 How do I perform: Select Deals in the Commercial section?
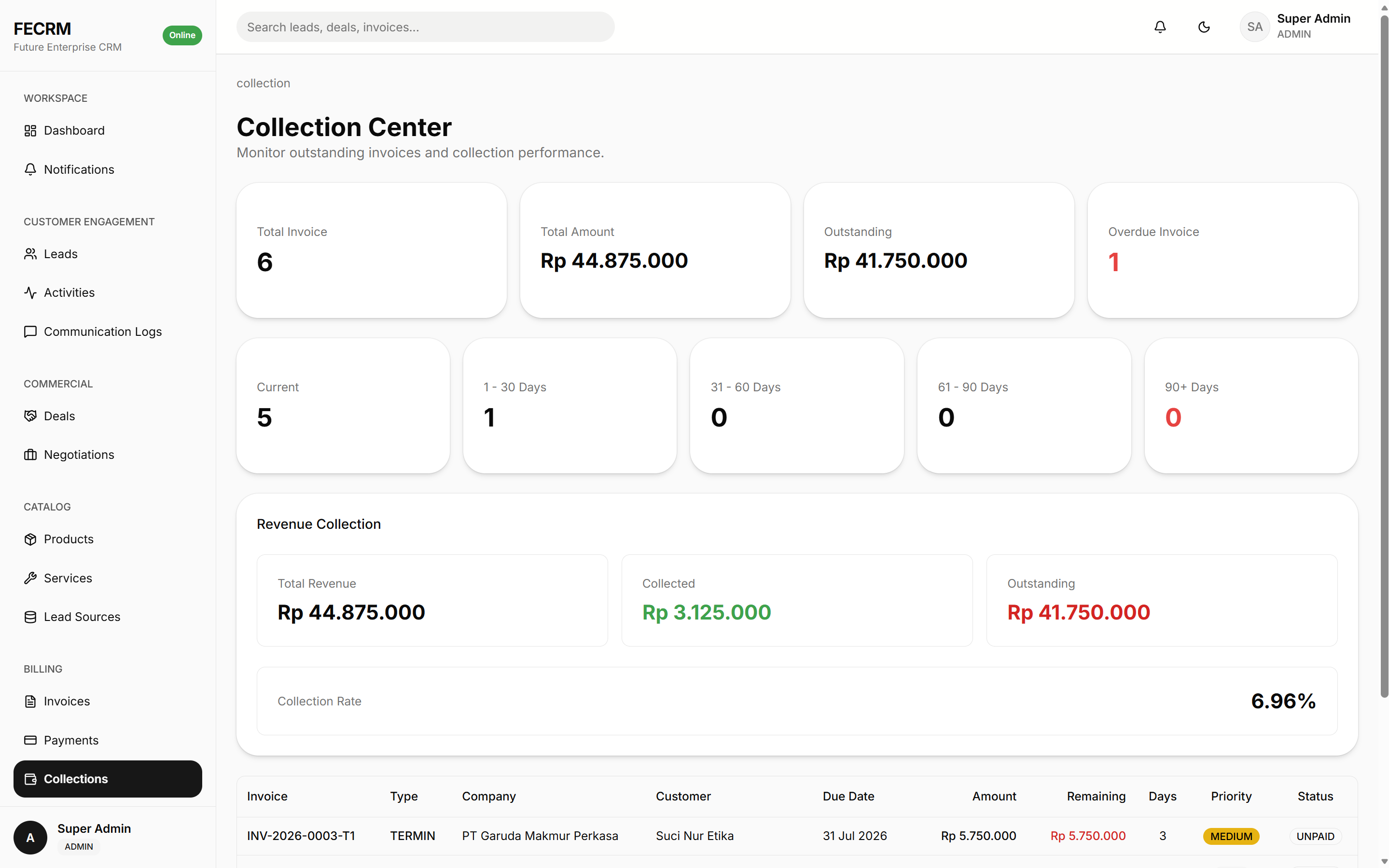click(108, 415)
